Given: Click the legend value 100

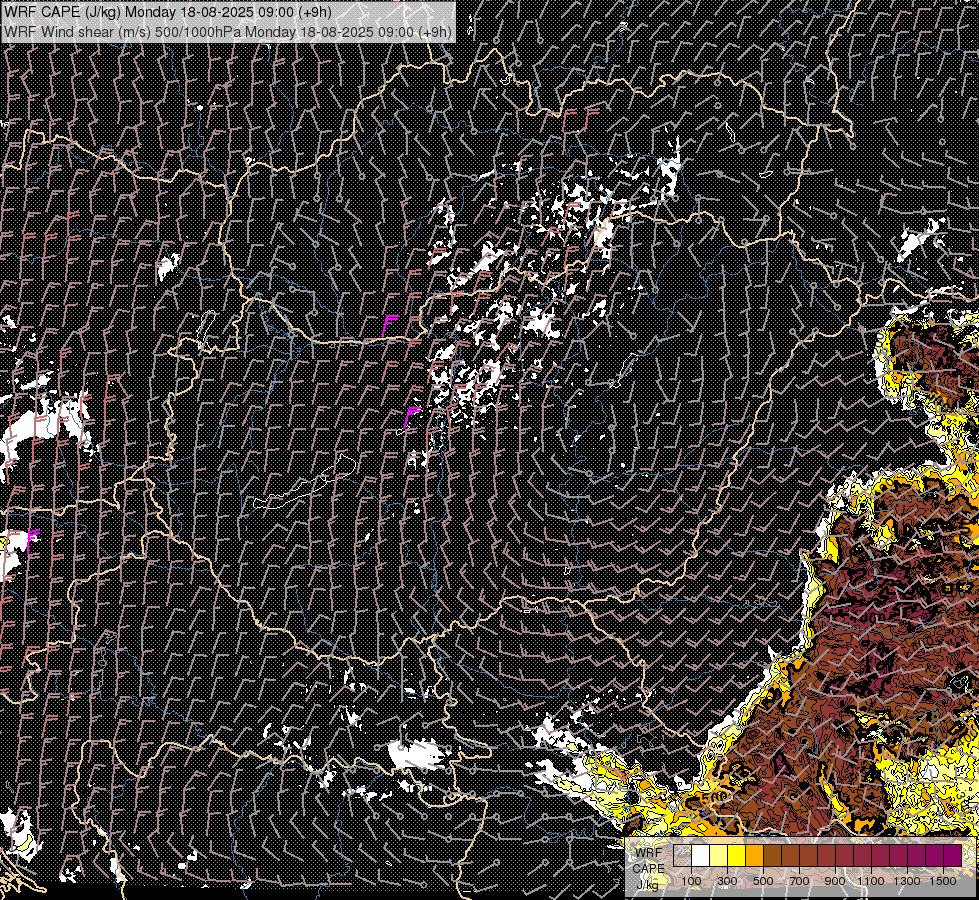Looking at the screenshot, I should [x=691, y=881].
